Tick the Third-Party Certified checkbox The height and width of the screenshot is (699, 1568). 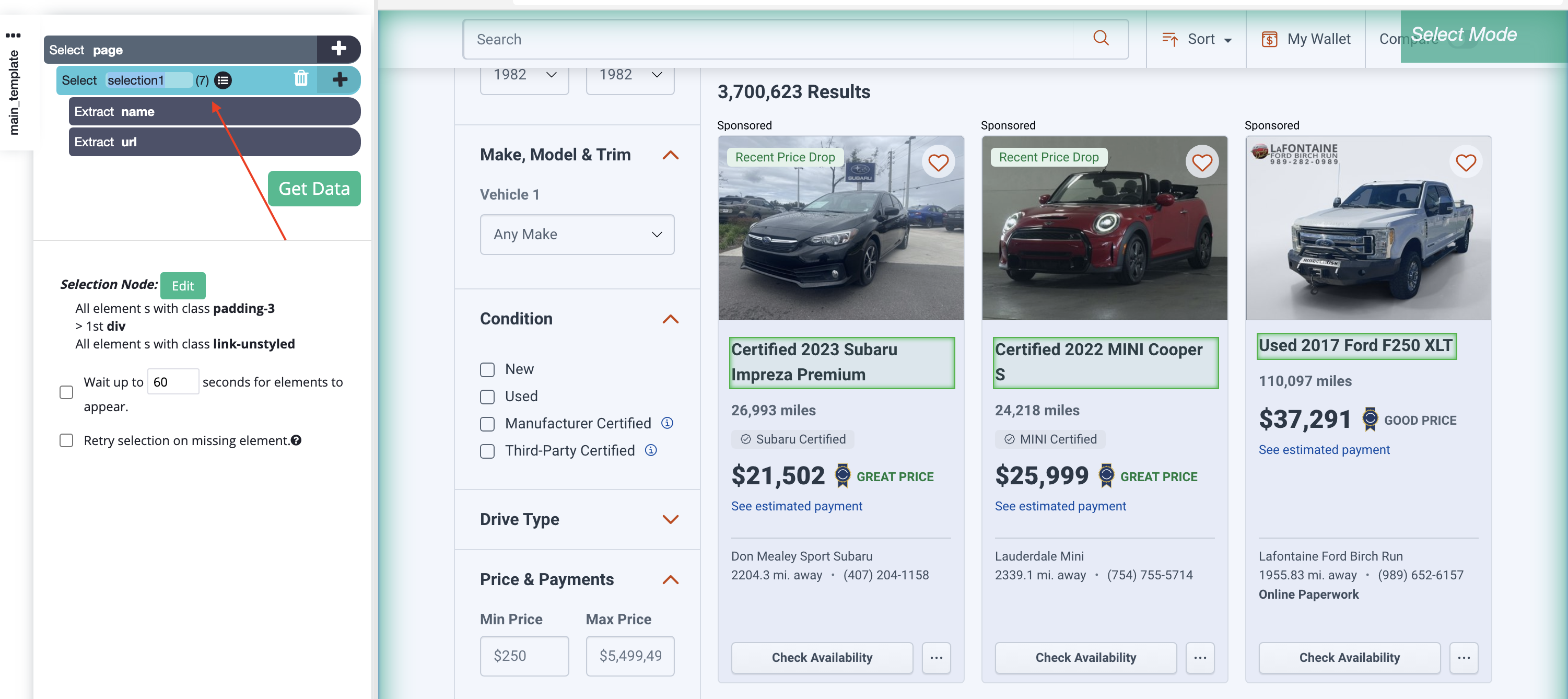[x=487, y=451]
